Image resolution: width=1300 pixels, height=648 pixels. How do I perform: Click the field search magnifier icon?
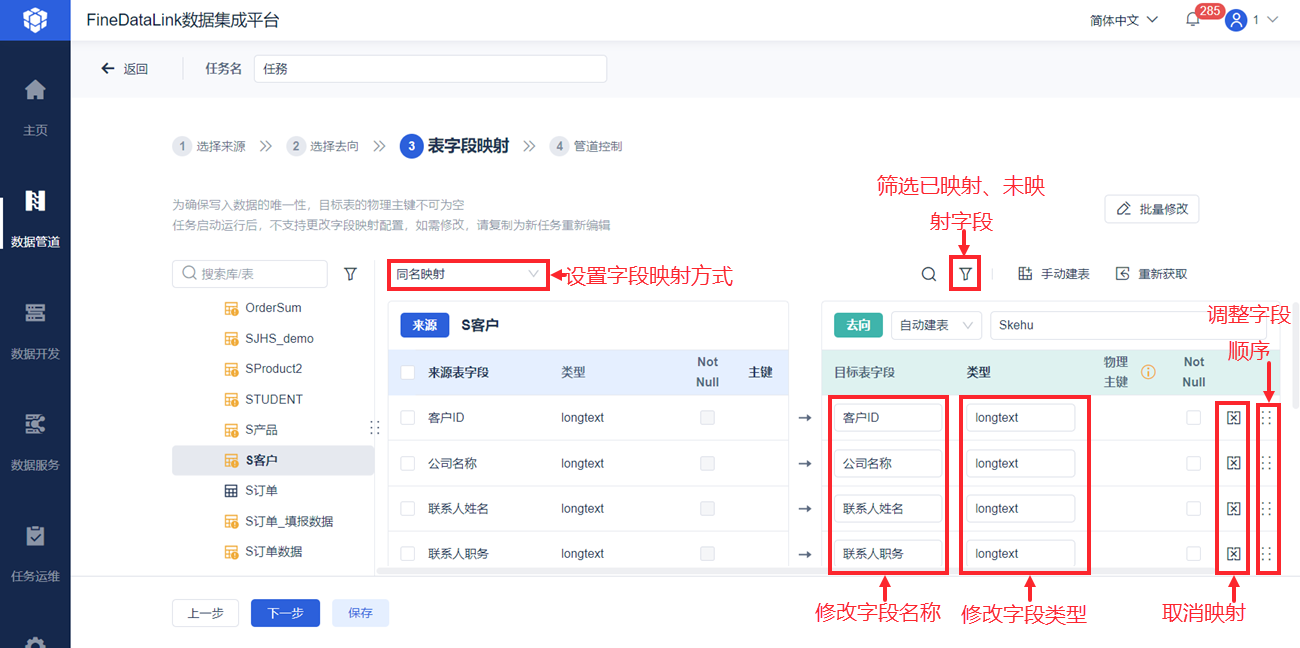[x=929, y=274]
